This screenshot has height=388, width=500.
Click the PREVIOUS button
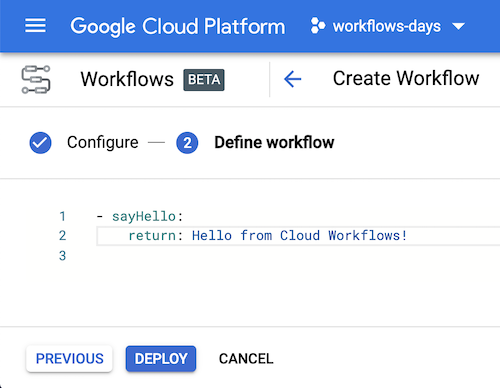(x=69, y=359)
